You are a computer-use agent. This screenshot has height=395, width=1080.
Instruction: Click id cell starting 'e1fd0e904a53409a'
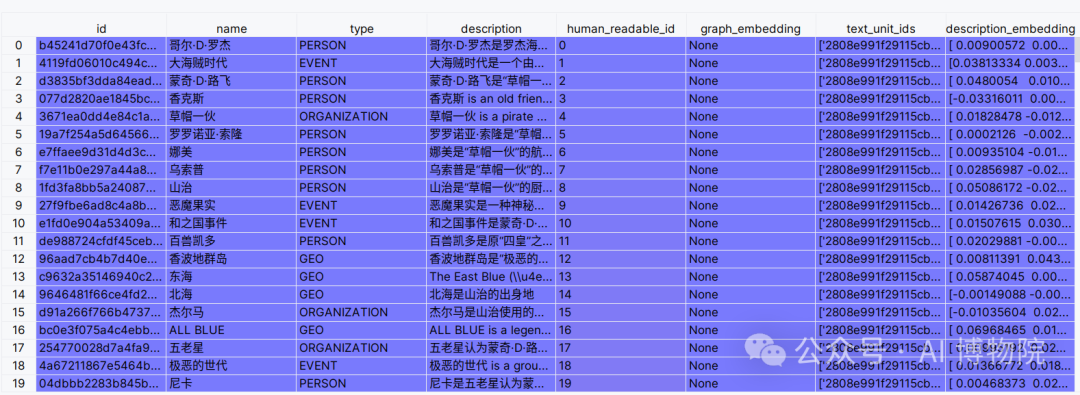tap(101, 223)
